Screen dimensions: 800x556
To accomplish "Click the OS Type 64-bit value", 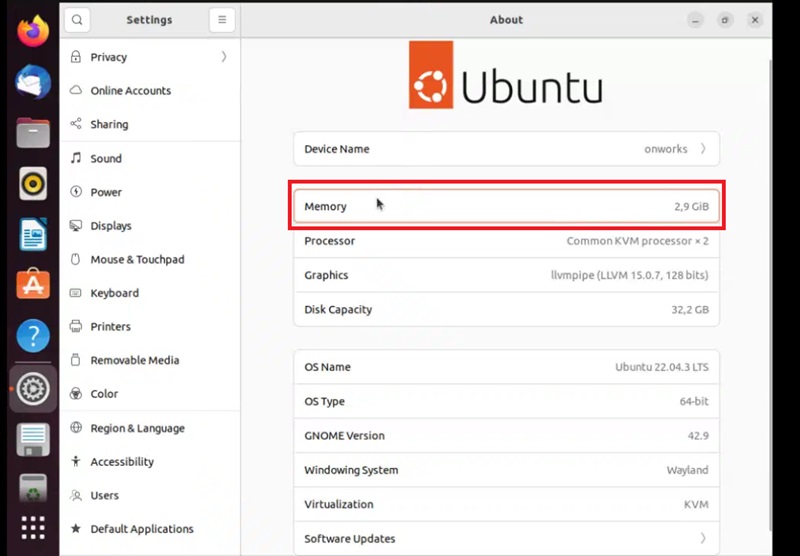I will pyautogui.click(x=694, y=401).
